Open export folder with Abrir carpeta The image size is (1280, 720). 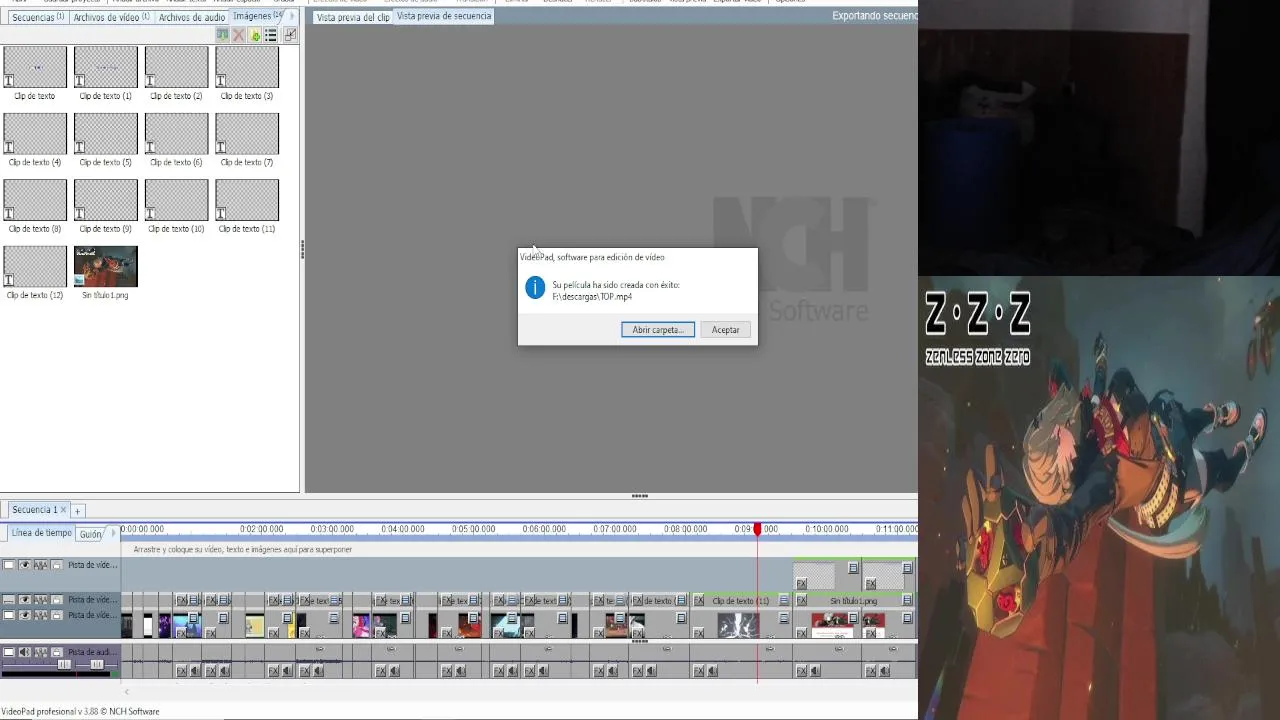pos(658,330)
